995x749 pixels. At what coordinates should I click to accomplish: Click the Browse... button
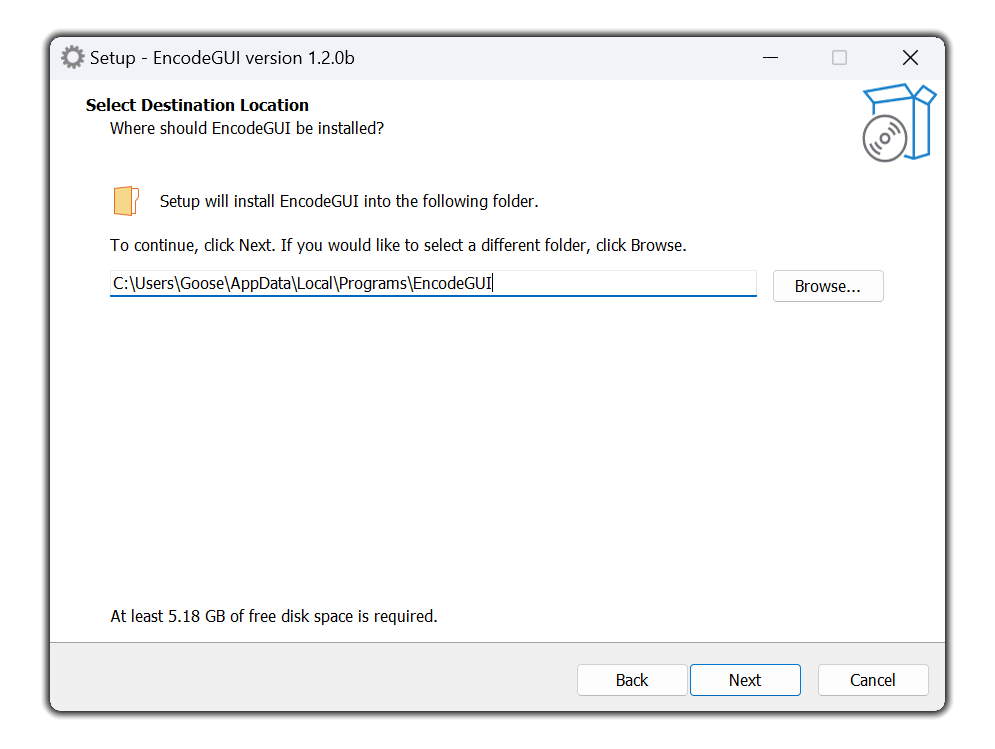827,286
